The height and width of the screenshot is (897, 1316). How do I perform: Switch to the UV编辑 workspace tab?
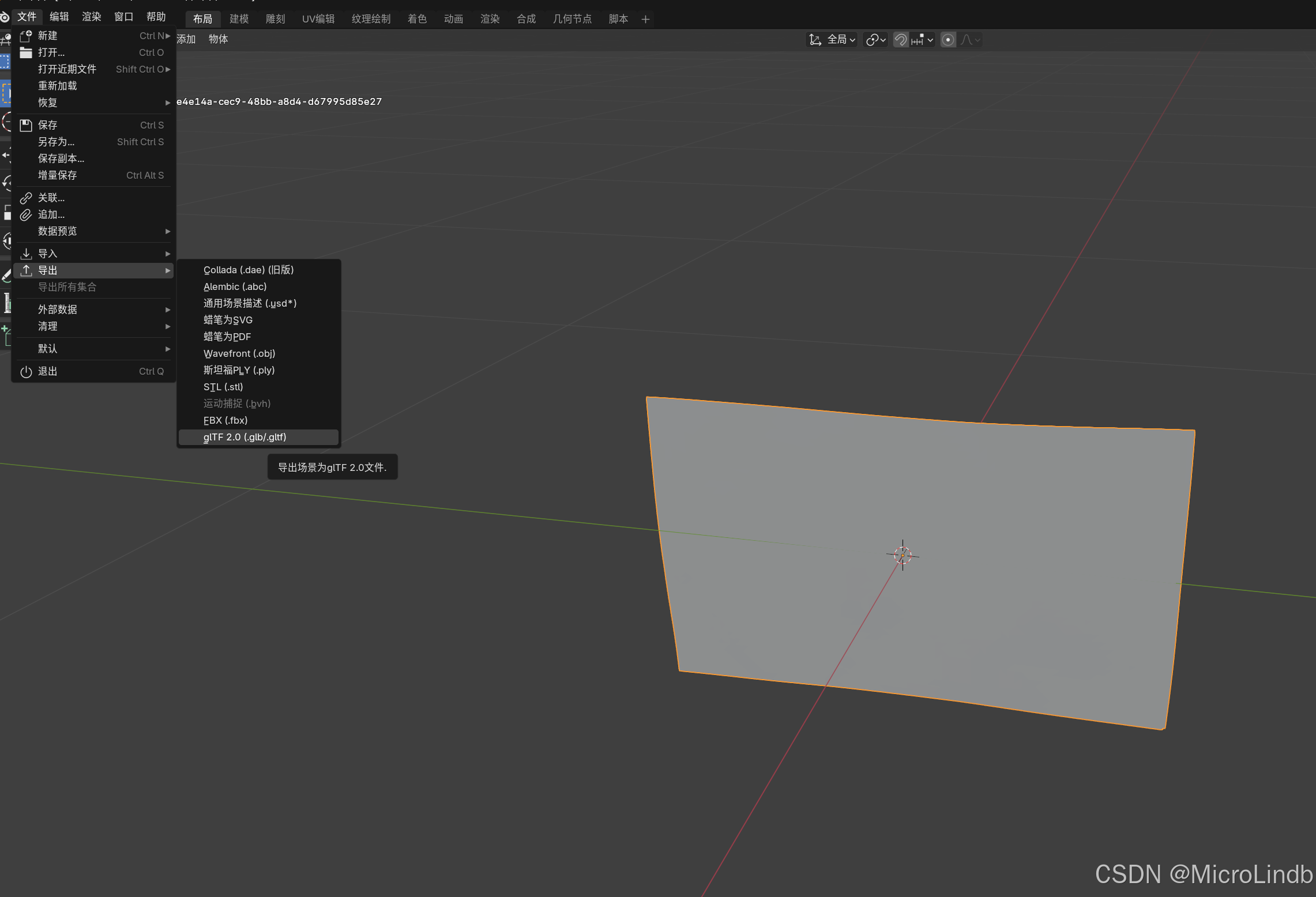pos(318,19)
